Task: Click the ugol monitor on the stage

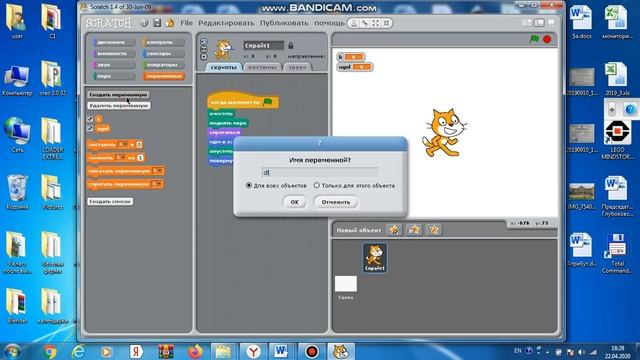Action: (355, 67)
